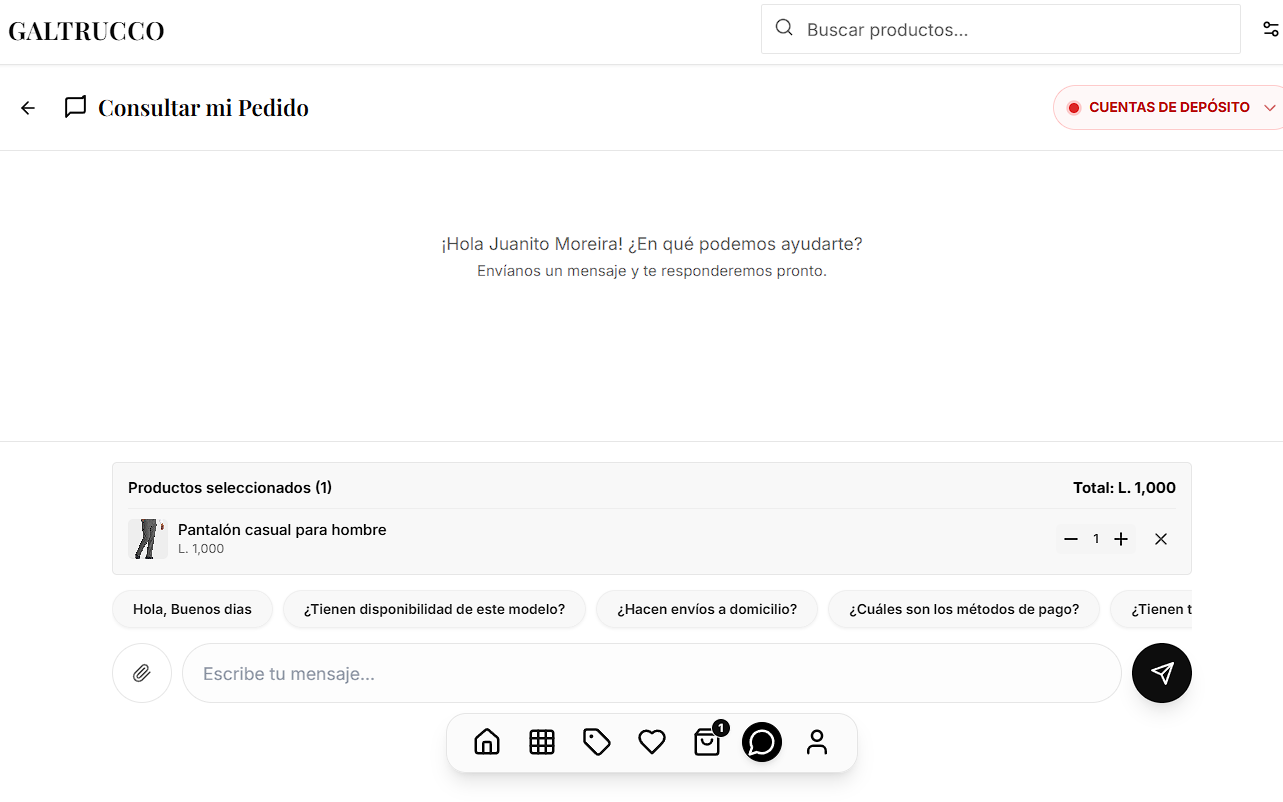Send the message with the paper plane
Image resolution: width=1283 pixels, height=802 pixels.
(x=1161, y=672)
